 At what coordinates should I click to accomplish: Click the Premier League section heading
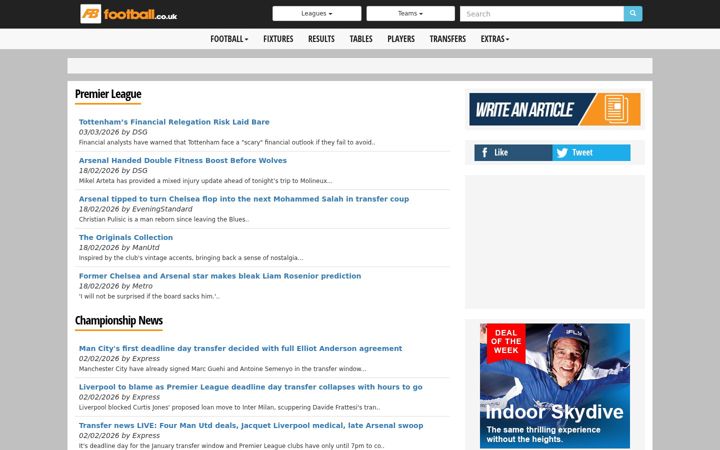pos(108,94)
